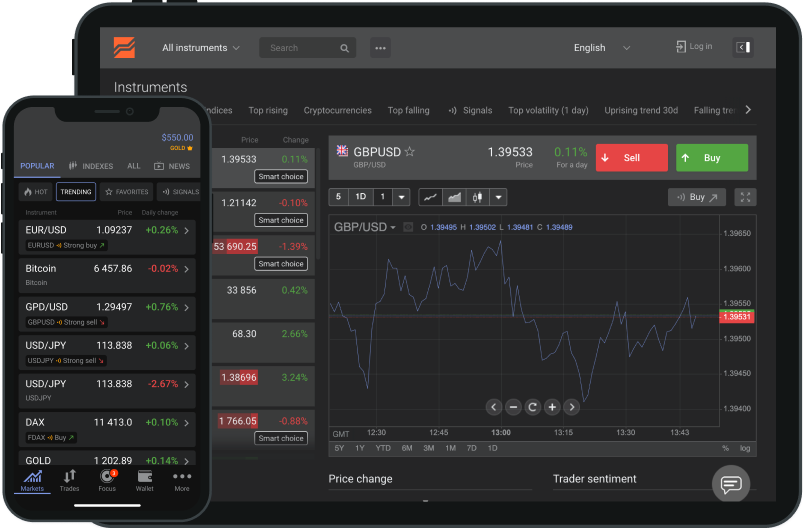803x528 pixels.
Task: Click the instruments list scrollbar
Action: pyautogui.click(x=318, y=204)
